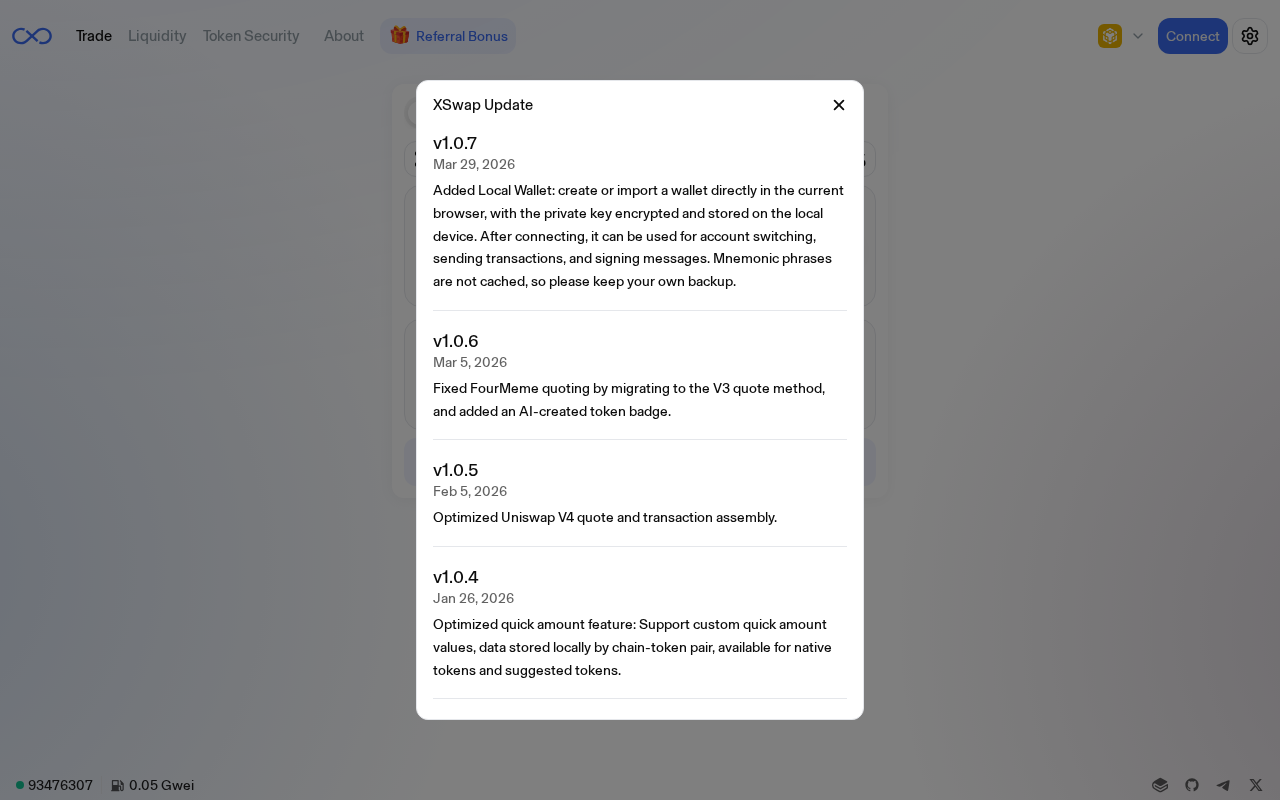Click the BNB chain network icon
The image size is (1280, 800).
1110,36
